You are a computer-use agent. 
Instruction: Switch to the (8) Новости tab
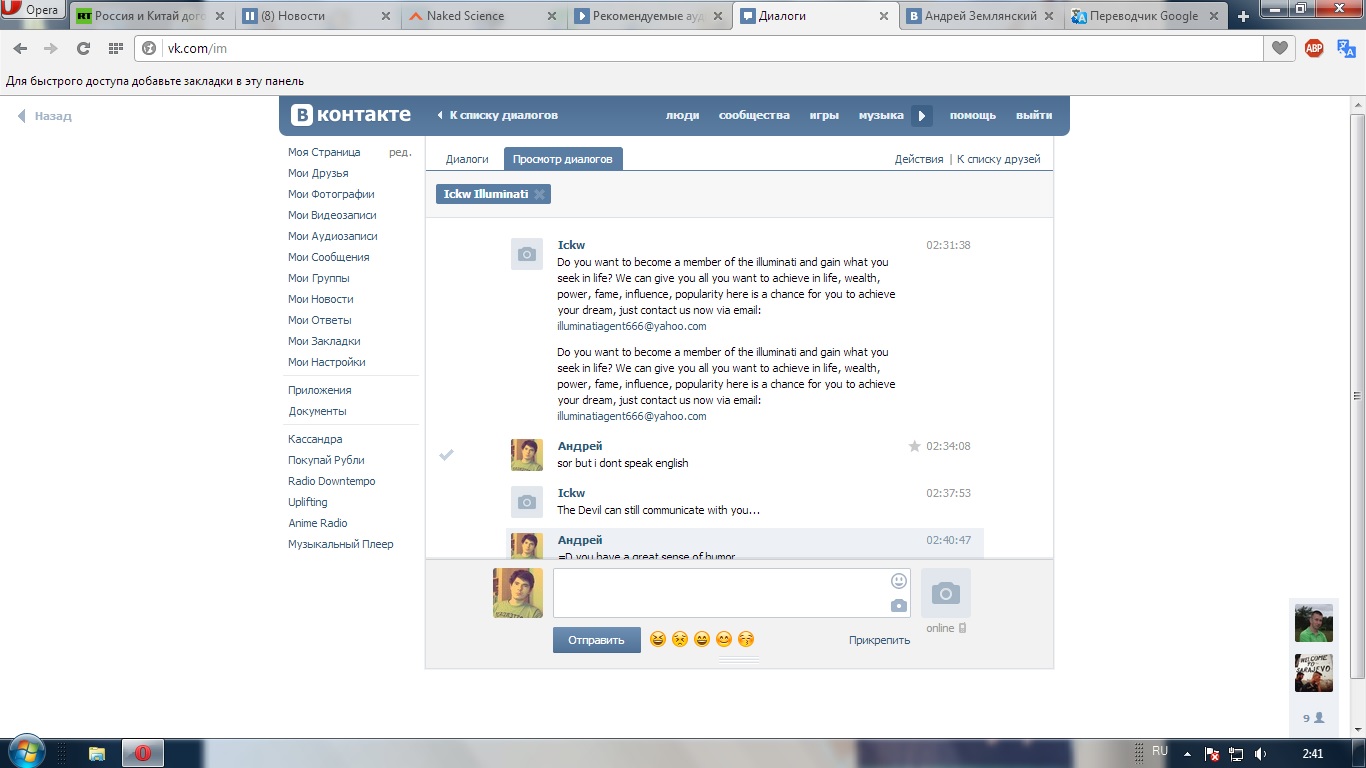(x=317, y=16)
